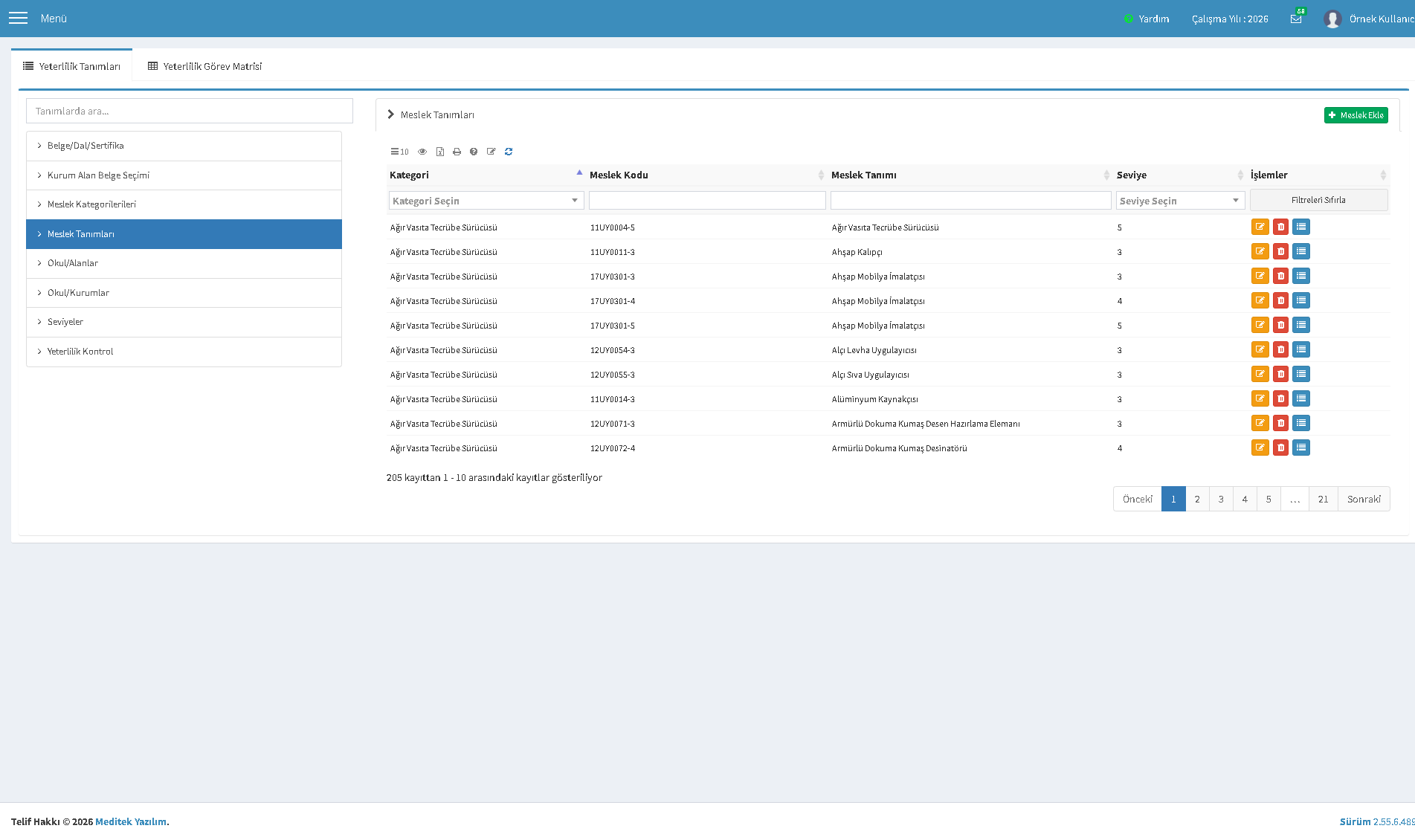Delete the Ahşap Kalıpçı row

pyautogui.click(x=1280, y=251)
